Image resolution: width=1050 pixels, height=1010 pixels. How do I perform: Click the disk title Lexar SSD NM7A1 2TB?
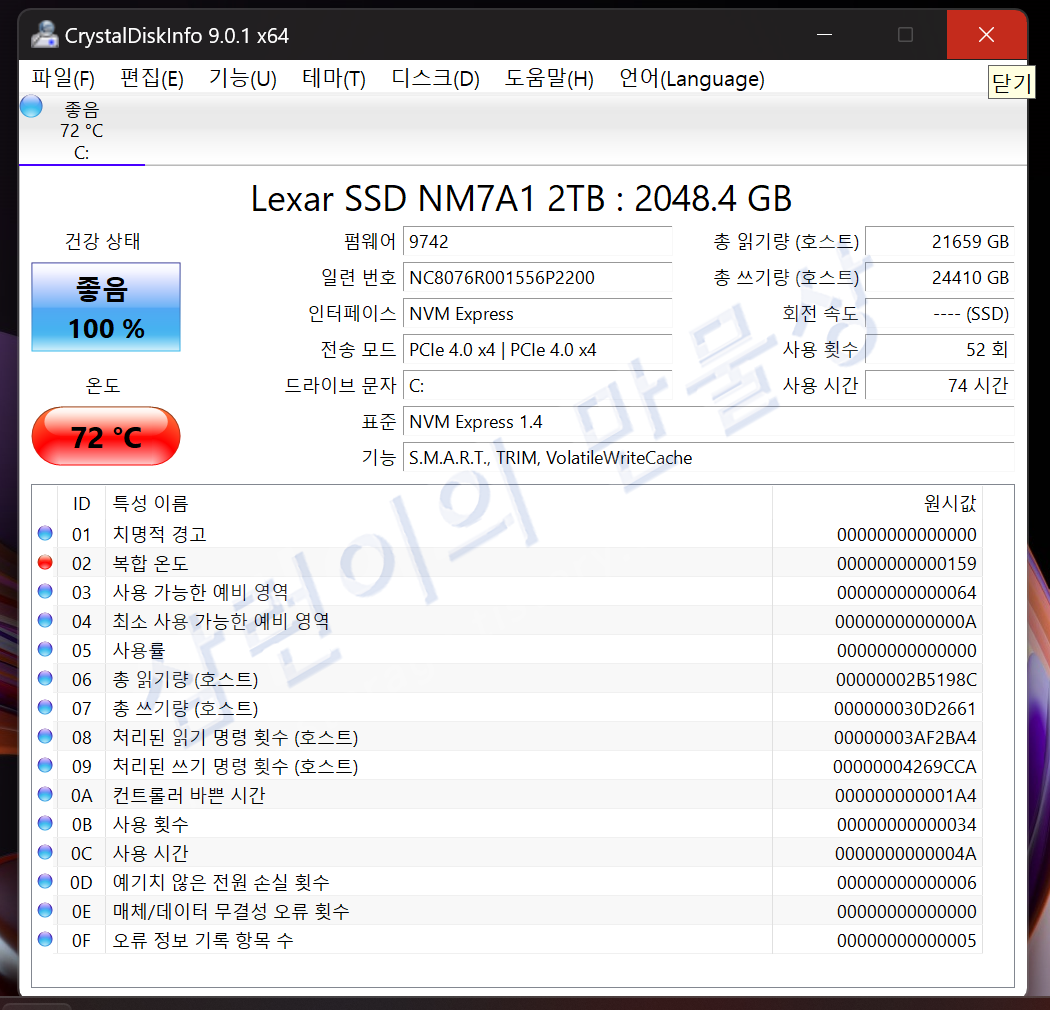pyautogui.click(x=522, y=198)
